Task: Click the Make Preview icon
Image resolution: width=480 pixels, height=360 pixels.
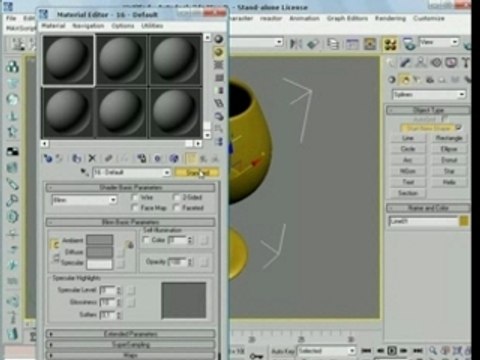Action: [x=219, y=104]
